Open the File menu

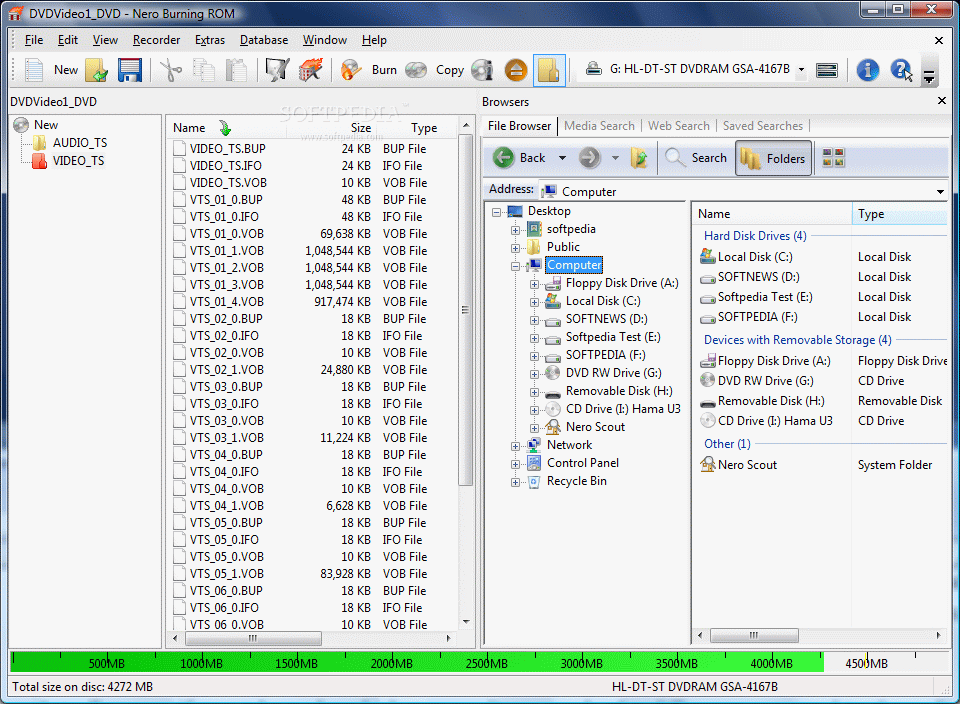(x=34, y=40)
